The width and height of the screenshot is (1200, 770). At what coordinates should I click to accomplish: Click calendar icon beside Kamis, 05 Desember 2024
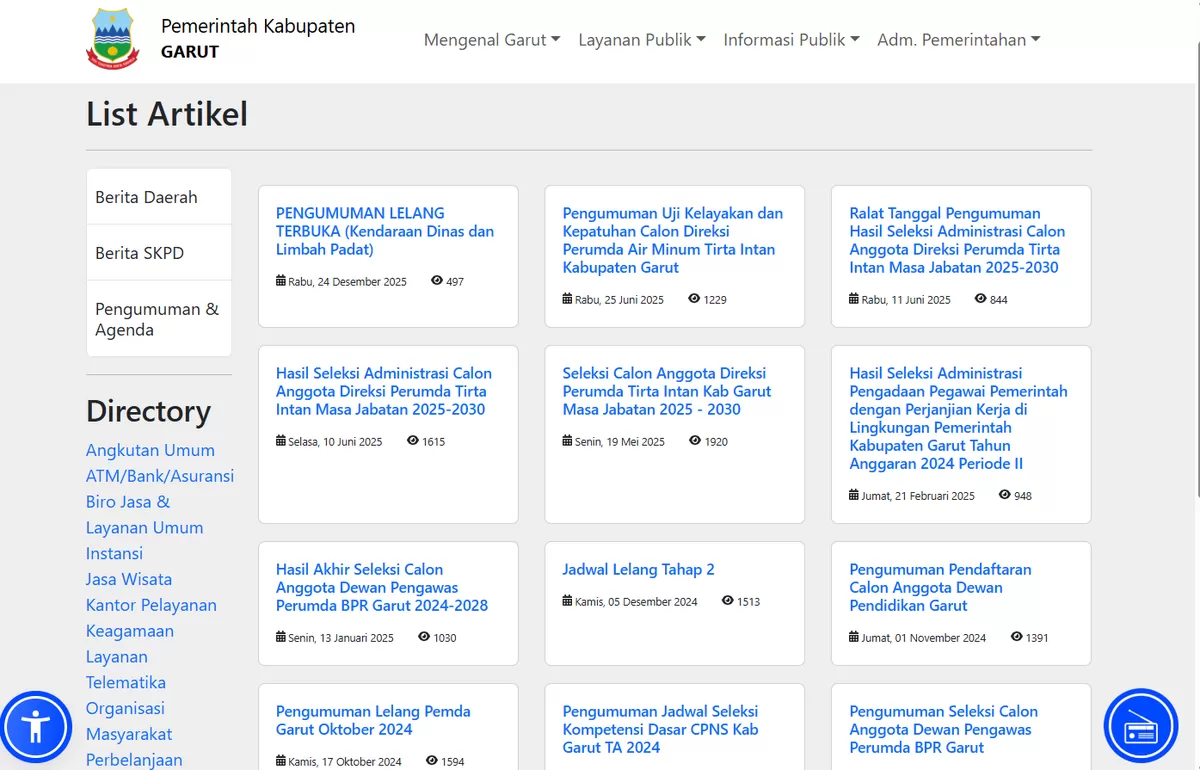(568, 601)
